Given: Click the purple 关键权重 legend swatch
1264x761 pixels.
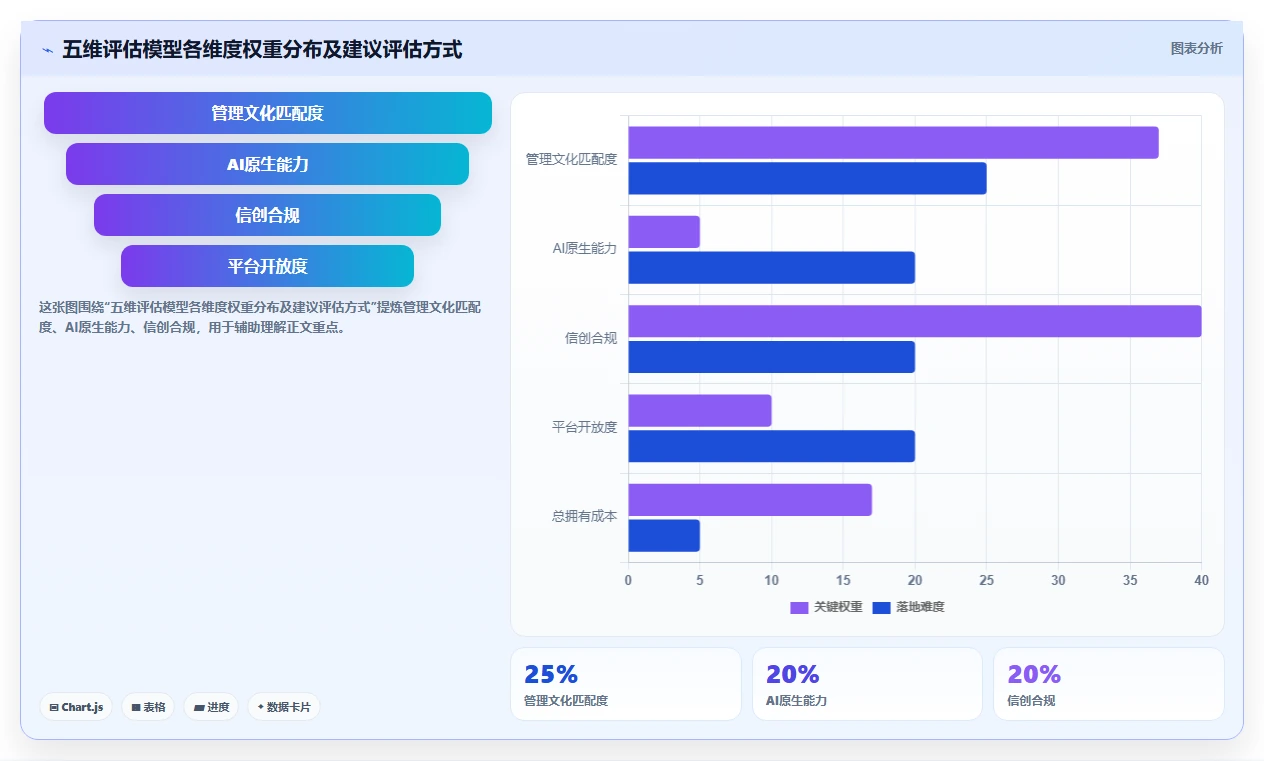Looking at the screenshot, I should 799,607.
